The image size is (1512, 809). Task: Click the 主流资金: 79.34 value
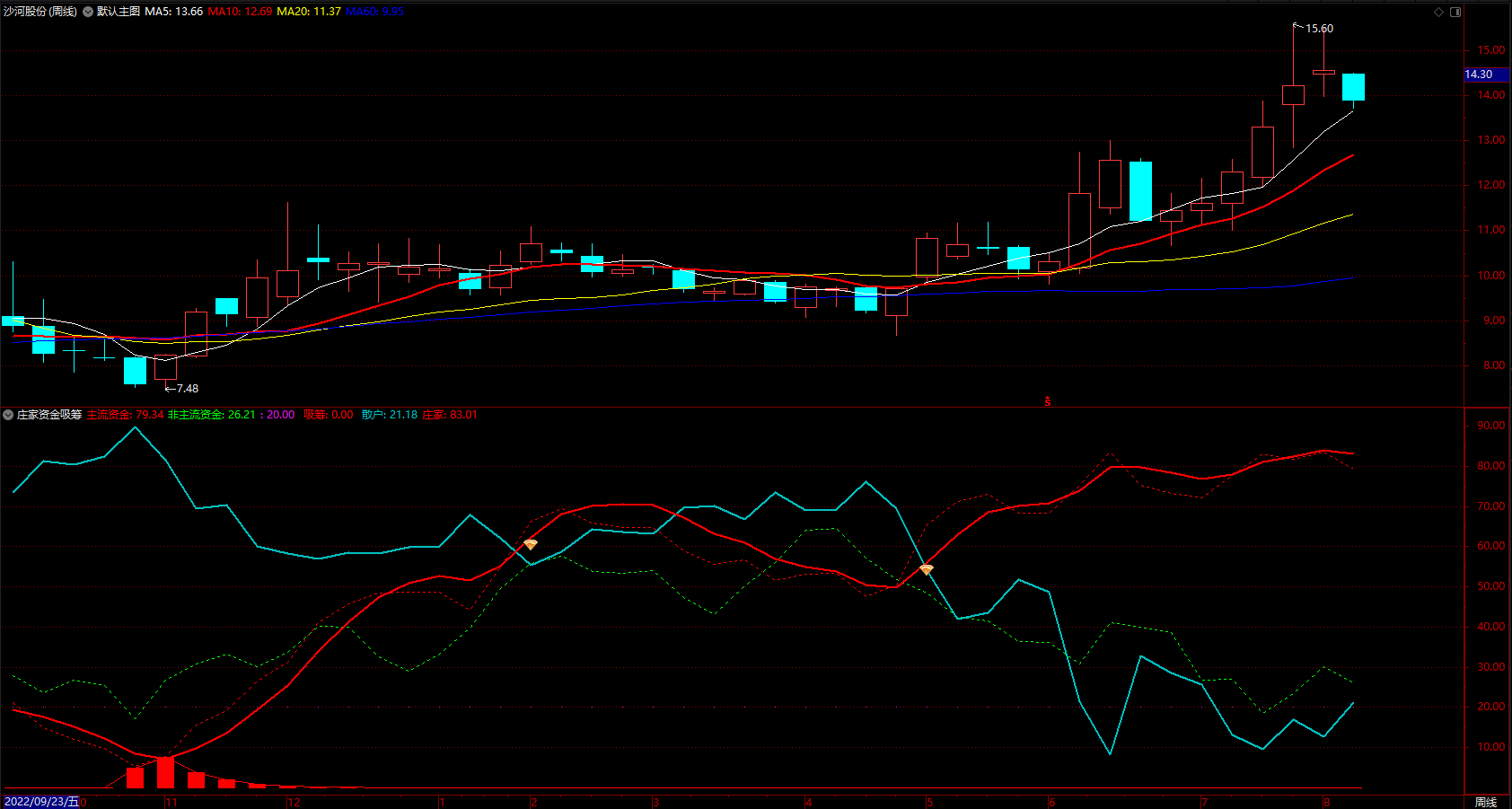[125, 415]
